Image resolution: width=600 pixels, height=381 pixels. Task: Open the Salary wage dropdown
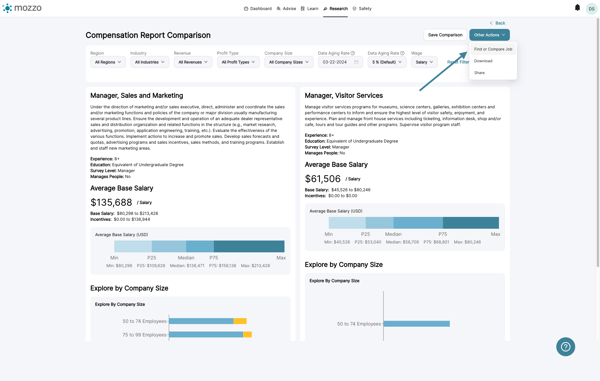[424, 62]
